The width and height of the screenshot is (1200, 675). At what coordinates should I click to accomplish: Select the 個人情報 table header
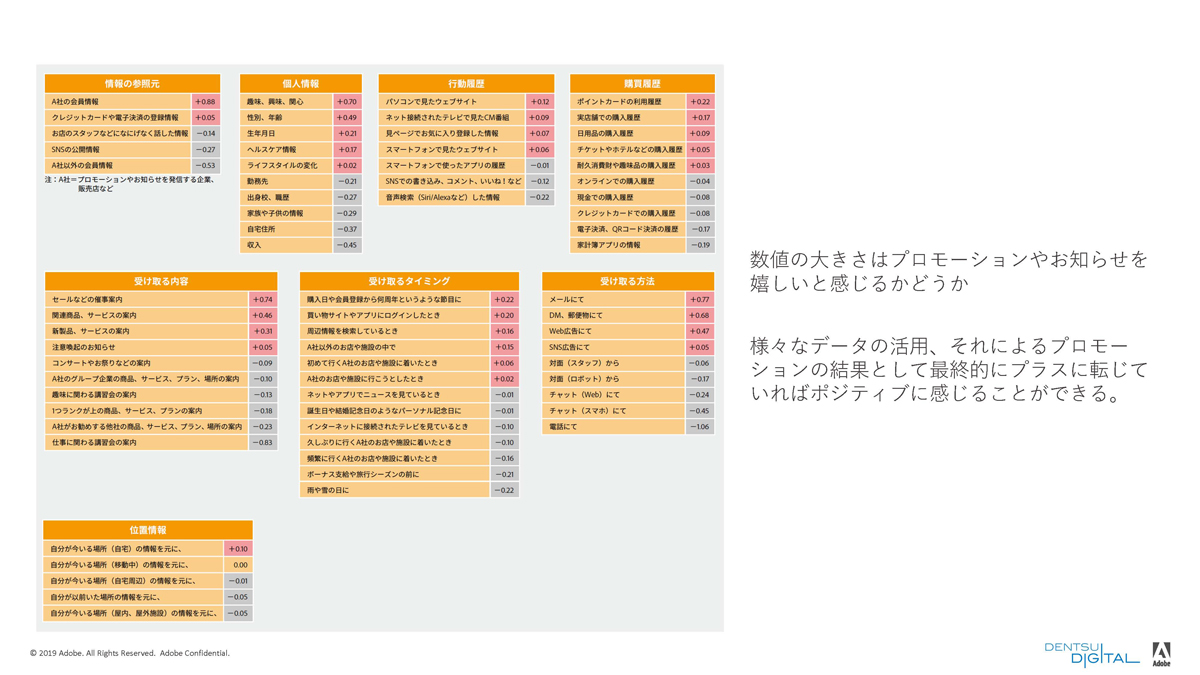pos(300,84)
